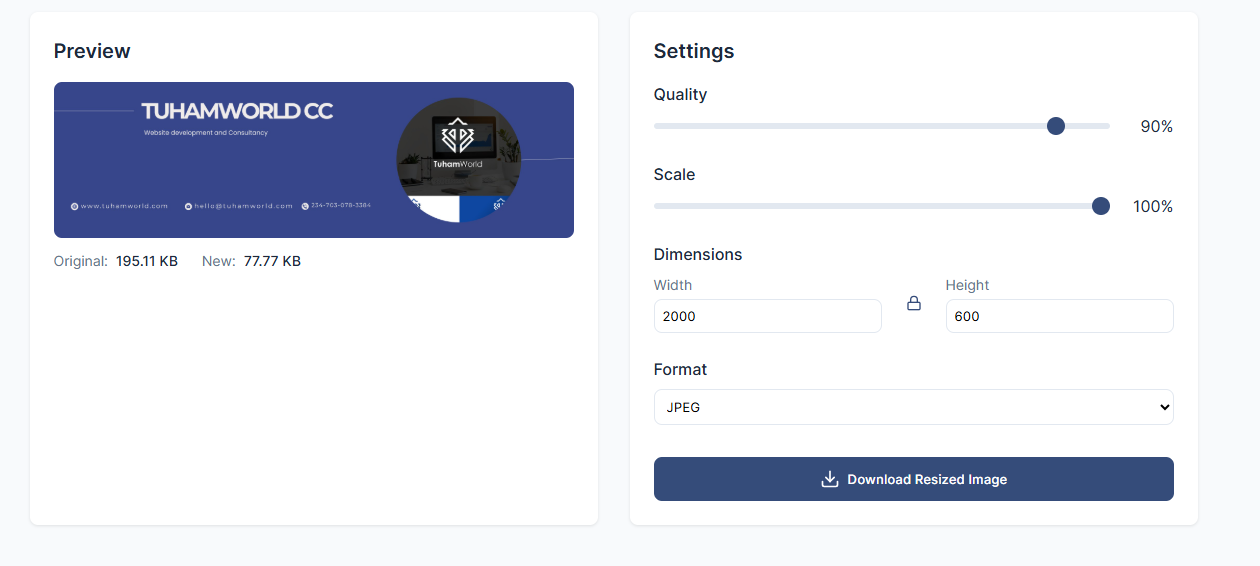Click the New file size 77.77 KB
This screenshot has width=1260, height=566.
272,261
